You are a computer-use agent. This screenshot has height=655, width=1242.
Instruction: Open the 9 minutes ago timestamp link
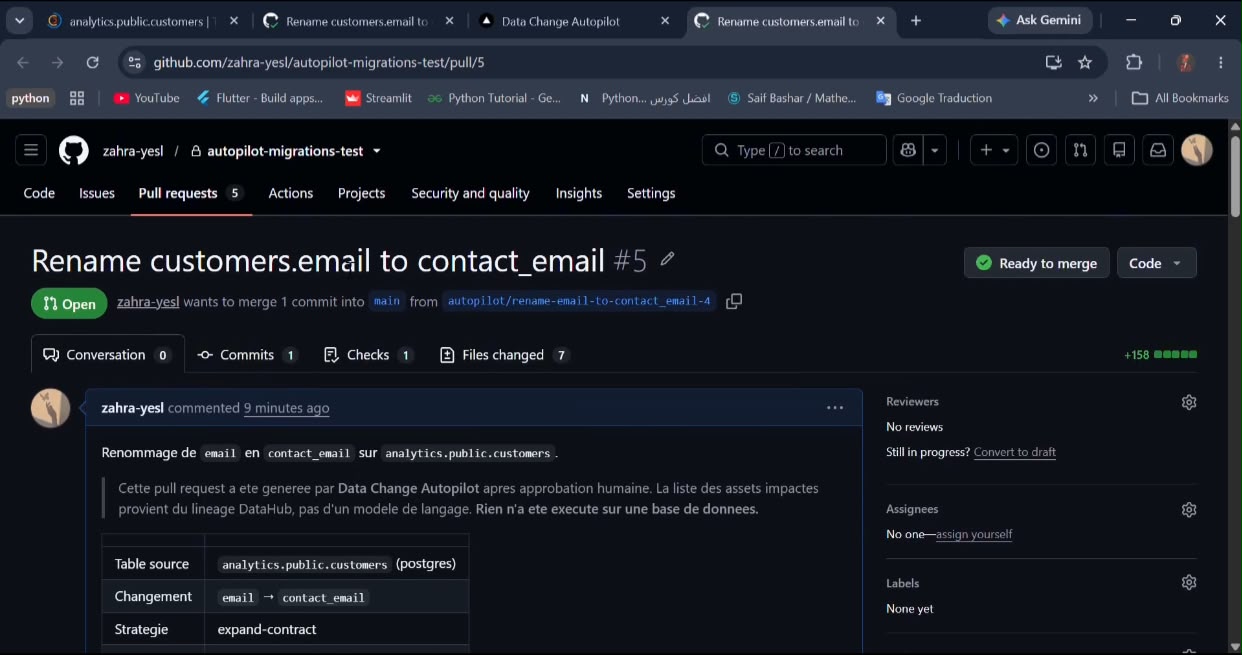point(286,408)
